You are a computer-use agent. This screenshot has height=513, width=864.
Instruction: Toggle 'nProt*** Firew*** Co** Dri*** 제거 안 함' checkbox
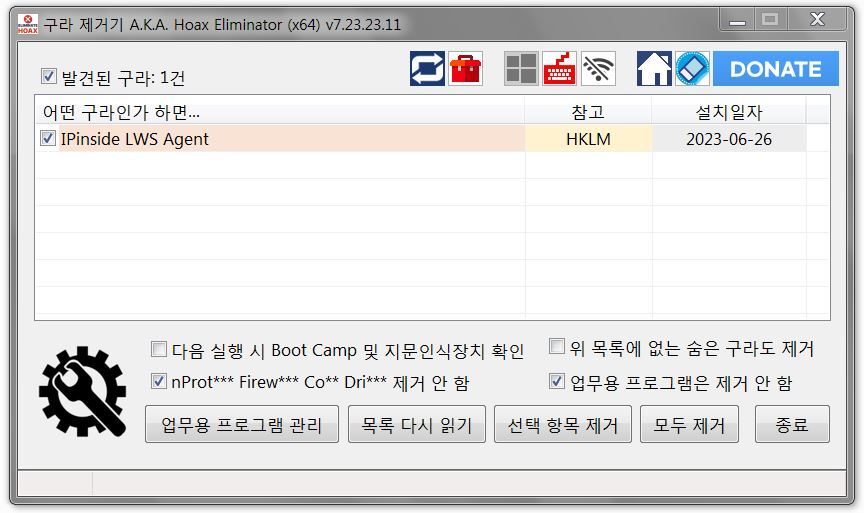coord(159,381)
